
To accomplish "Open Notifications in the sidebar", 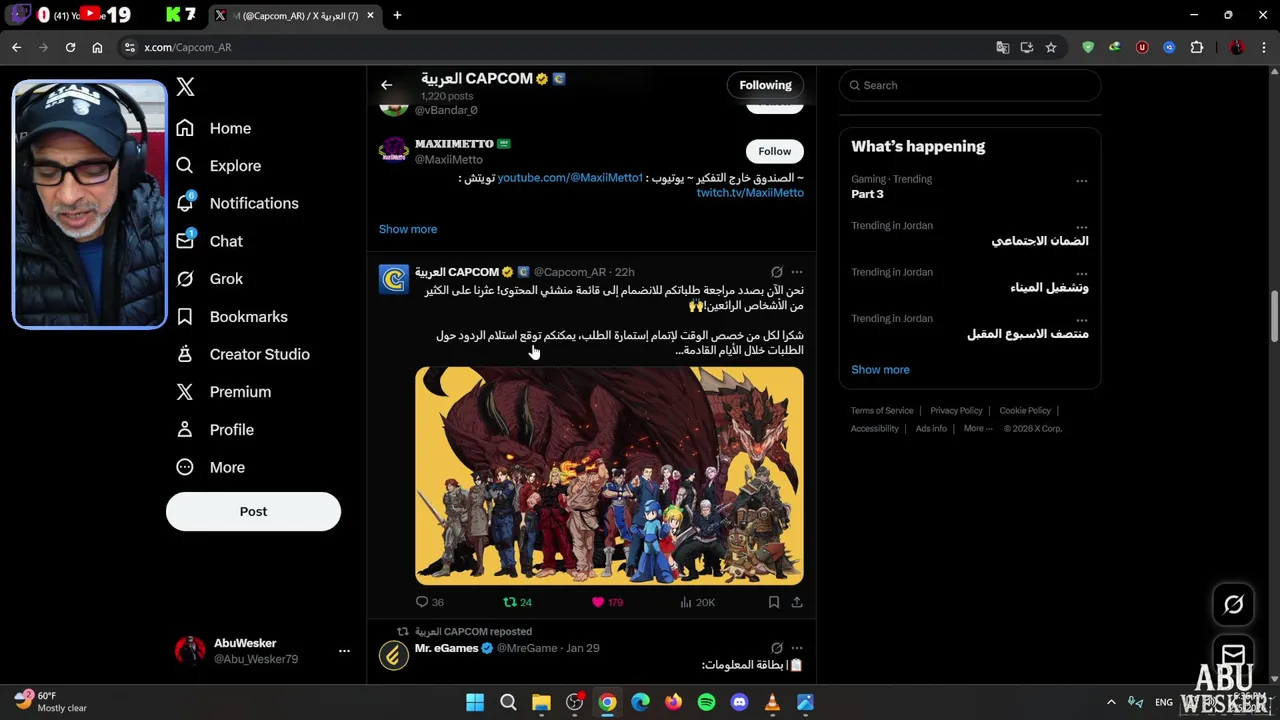I will [236, 203].
